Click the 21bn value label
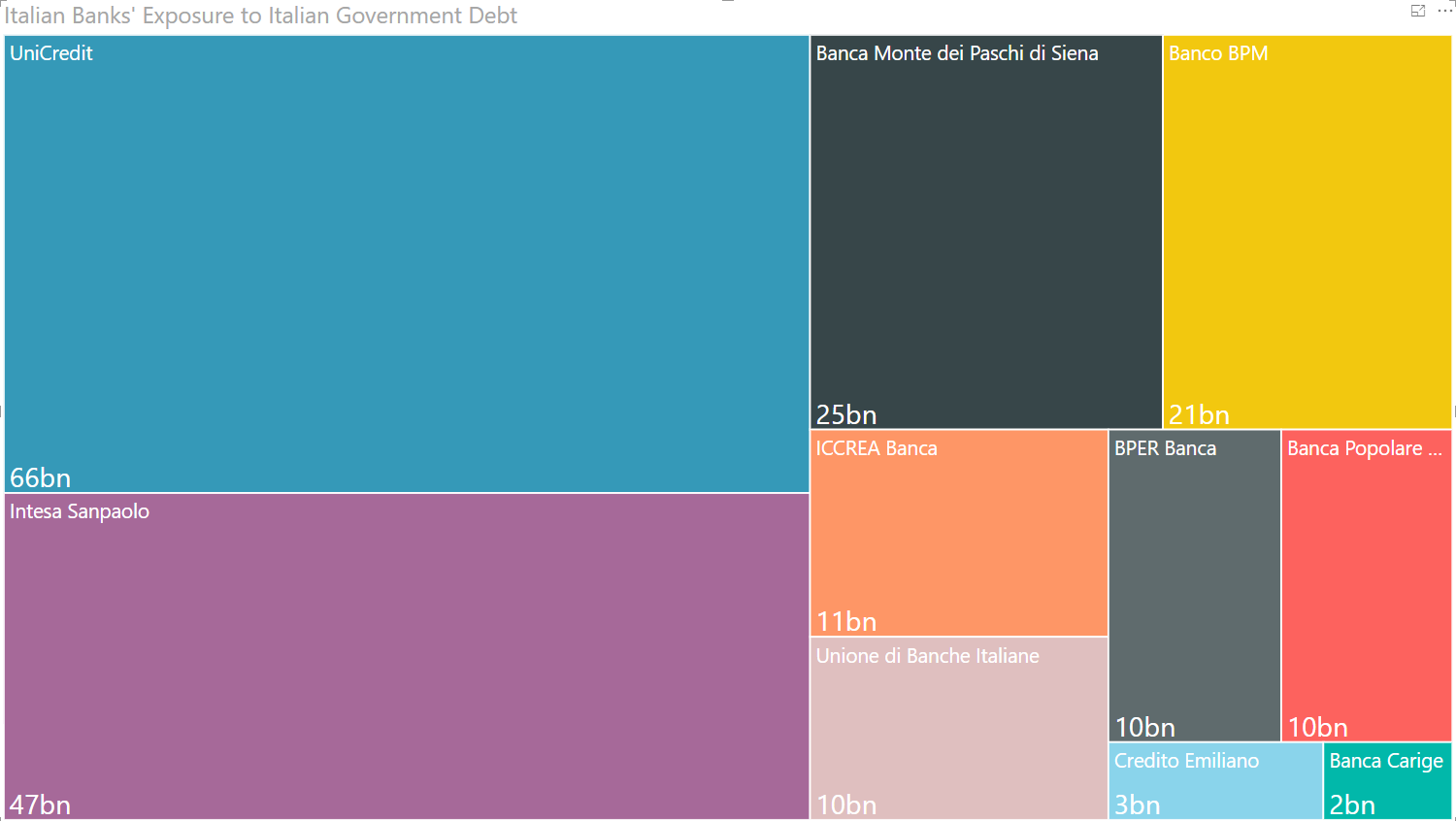Image resolution: width=1456 pixels, height=821 pixels. point(1199,414)
